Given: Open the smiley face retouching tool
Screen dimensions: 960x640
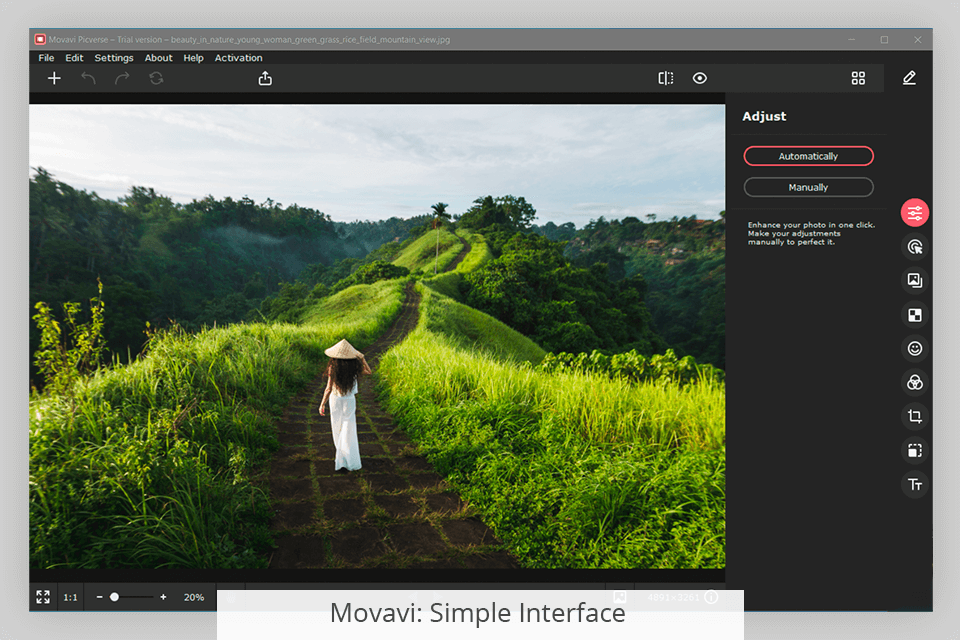Looking at the screenshot, I should click(915, 348).
